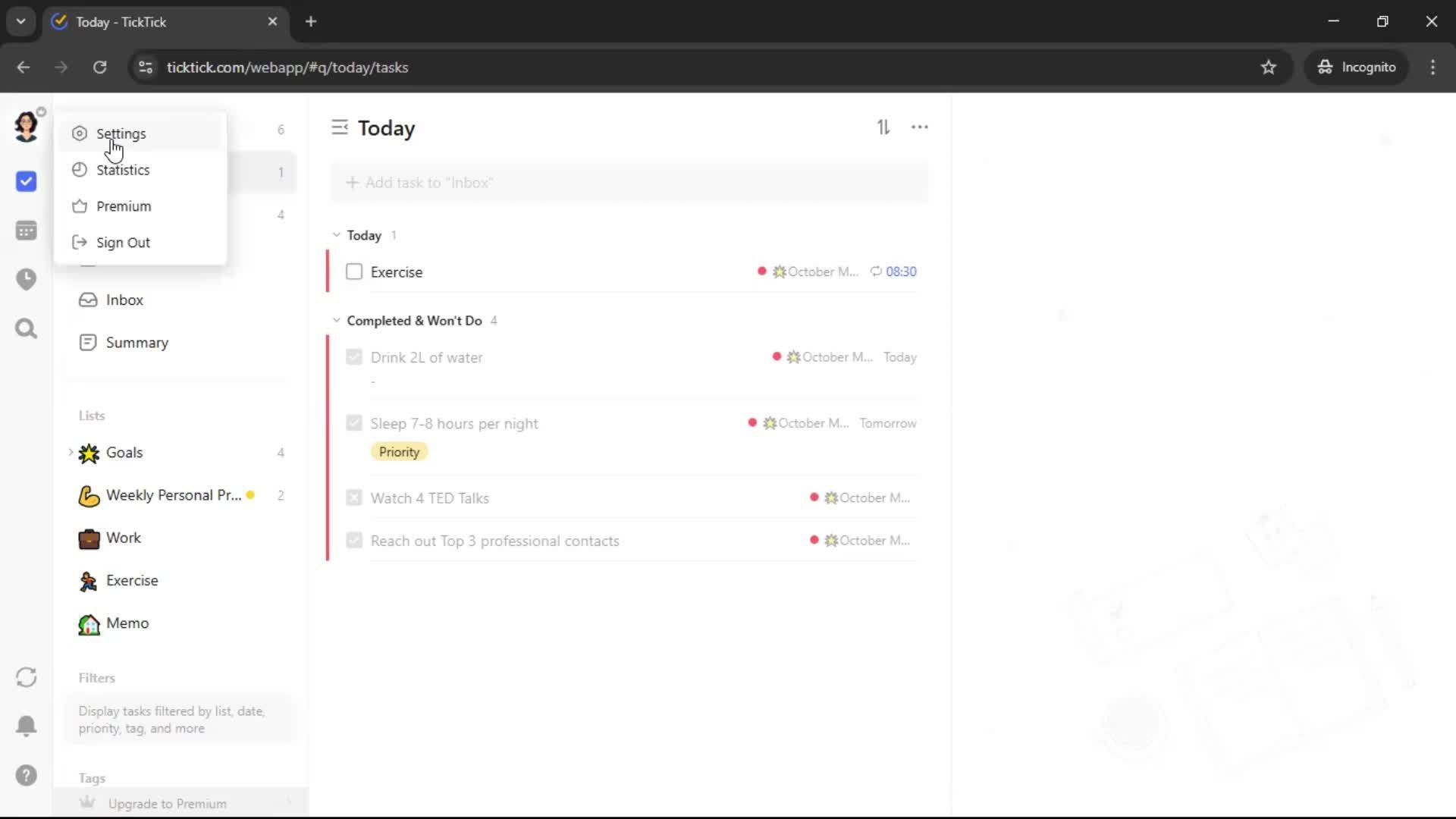Uncheck the Drink 2L of water task
The width and height of the screenshot is (1456, 819).
354,357
